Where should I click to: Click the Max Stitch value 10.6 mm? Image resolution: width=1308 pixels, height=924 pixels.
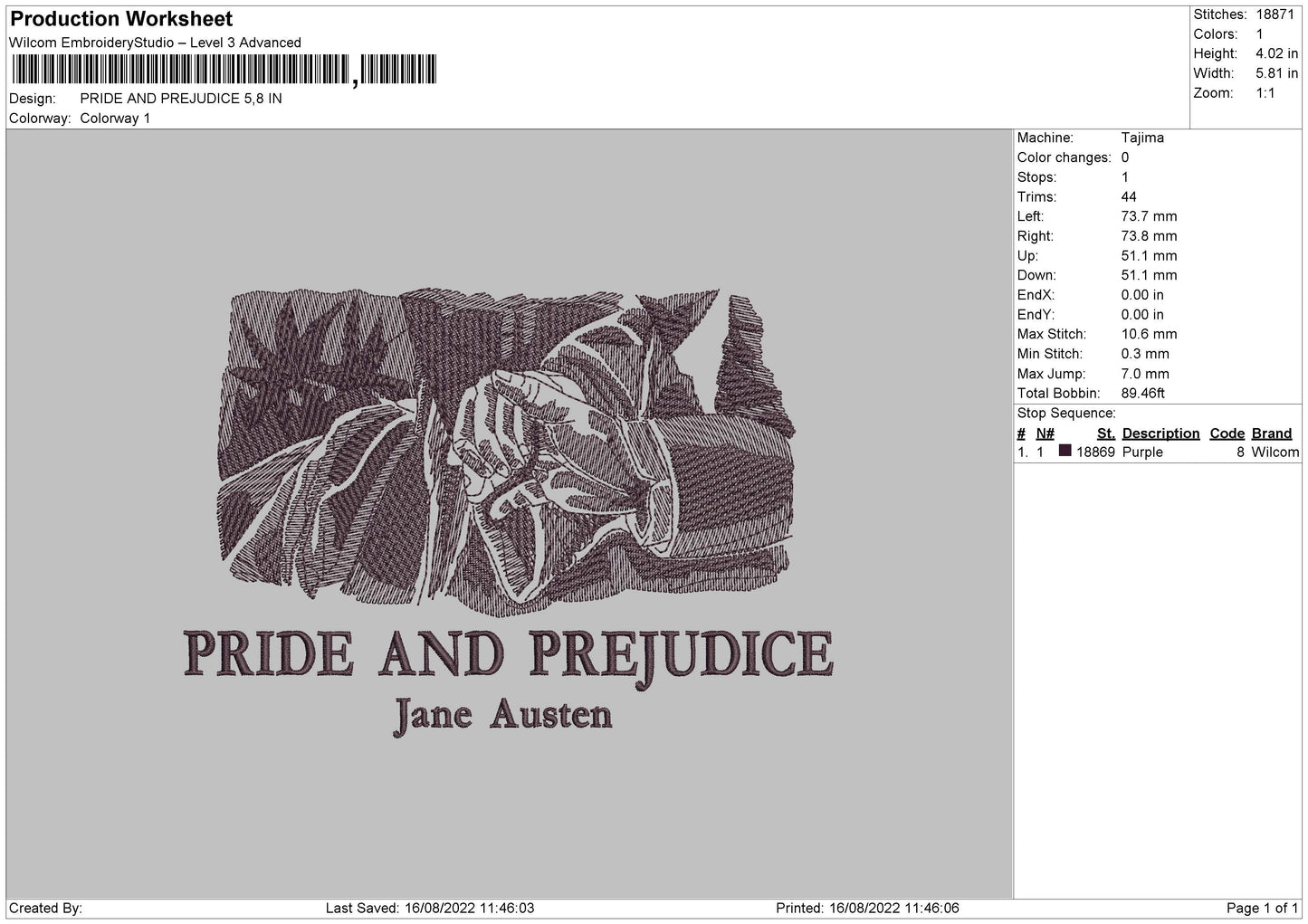coord(1150,334)
